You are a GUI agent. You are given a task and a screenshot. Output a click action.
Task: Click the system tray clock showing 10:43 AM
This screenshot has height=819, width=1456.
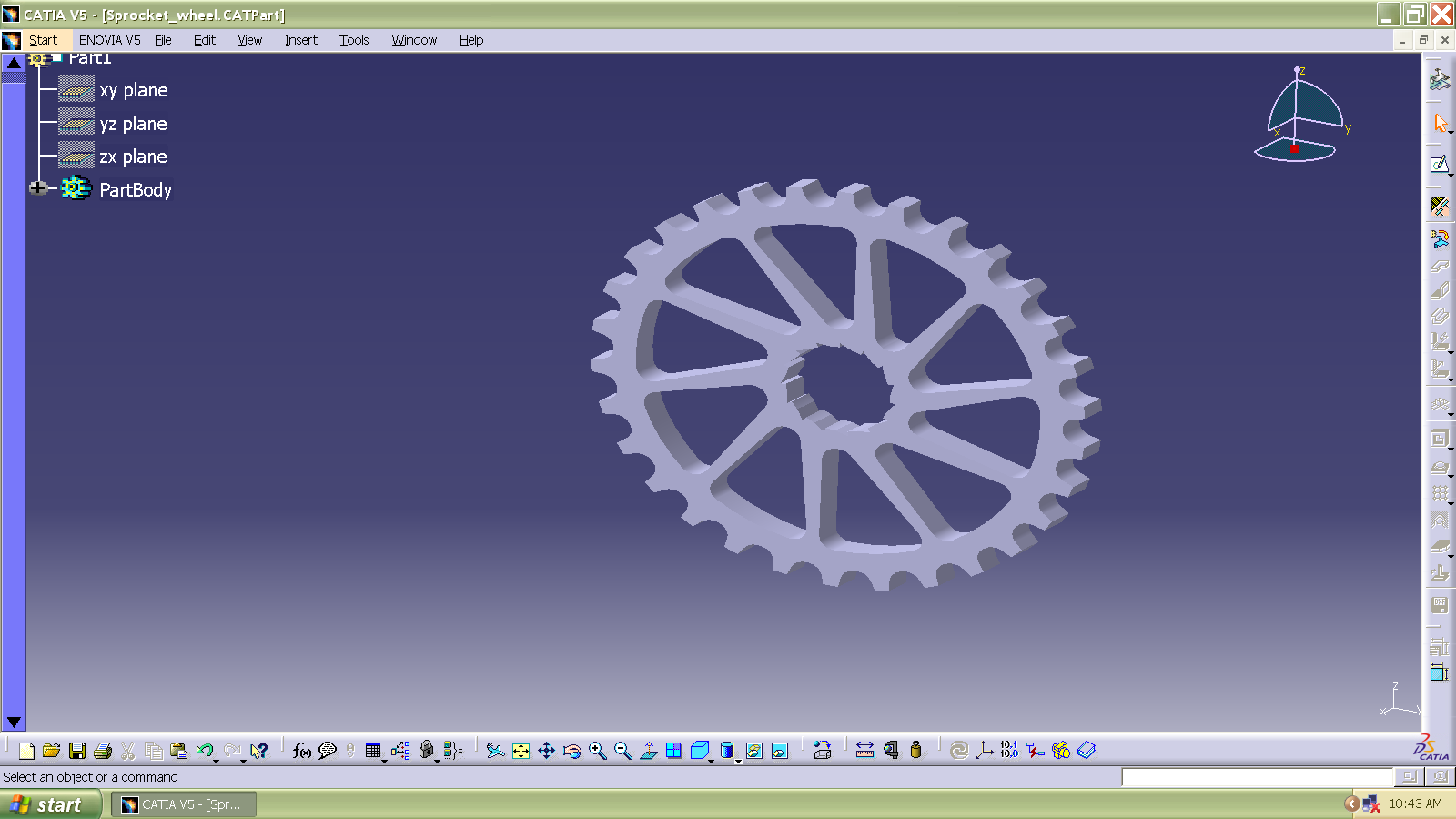(x=1415, y=804)
